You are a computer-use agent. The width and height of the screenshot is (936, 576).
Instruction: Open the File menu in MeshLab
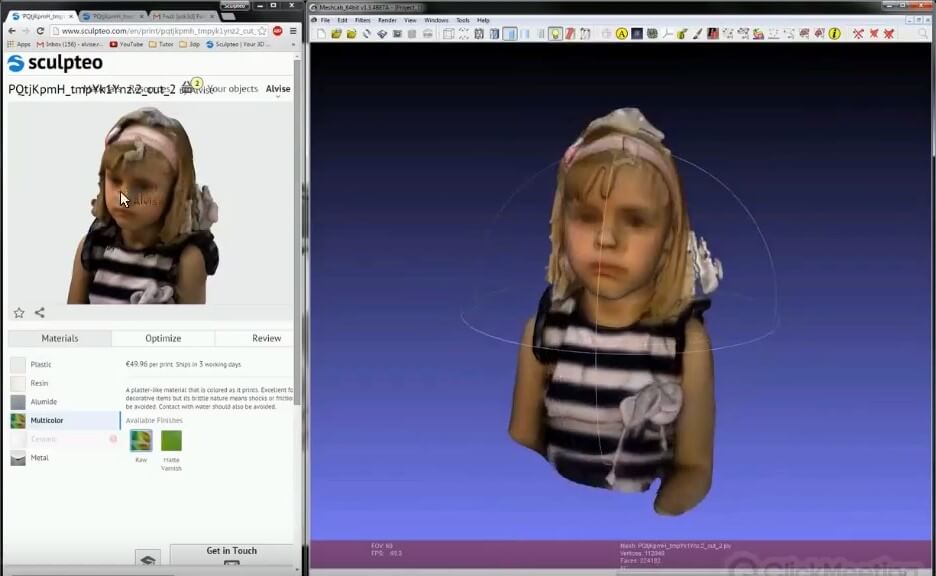point(325,20)
